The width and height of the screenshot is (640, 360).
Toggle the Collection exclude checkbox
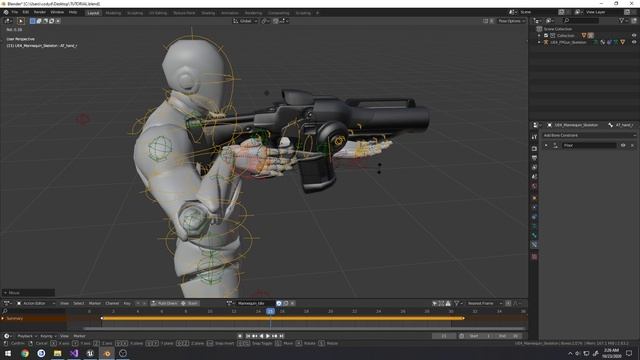pyautogui.click(x=546, y=36)
